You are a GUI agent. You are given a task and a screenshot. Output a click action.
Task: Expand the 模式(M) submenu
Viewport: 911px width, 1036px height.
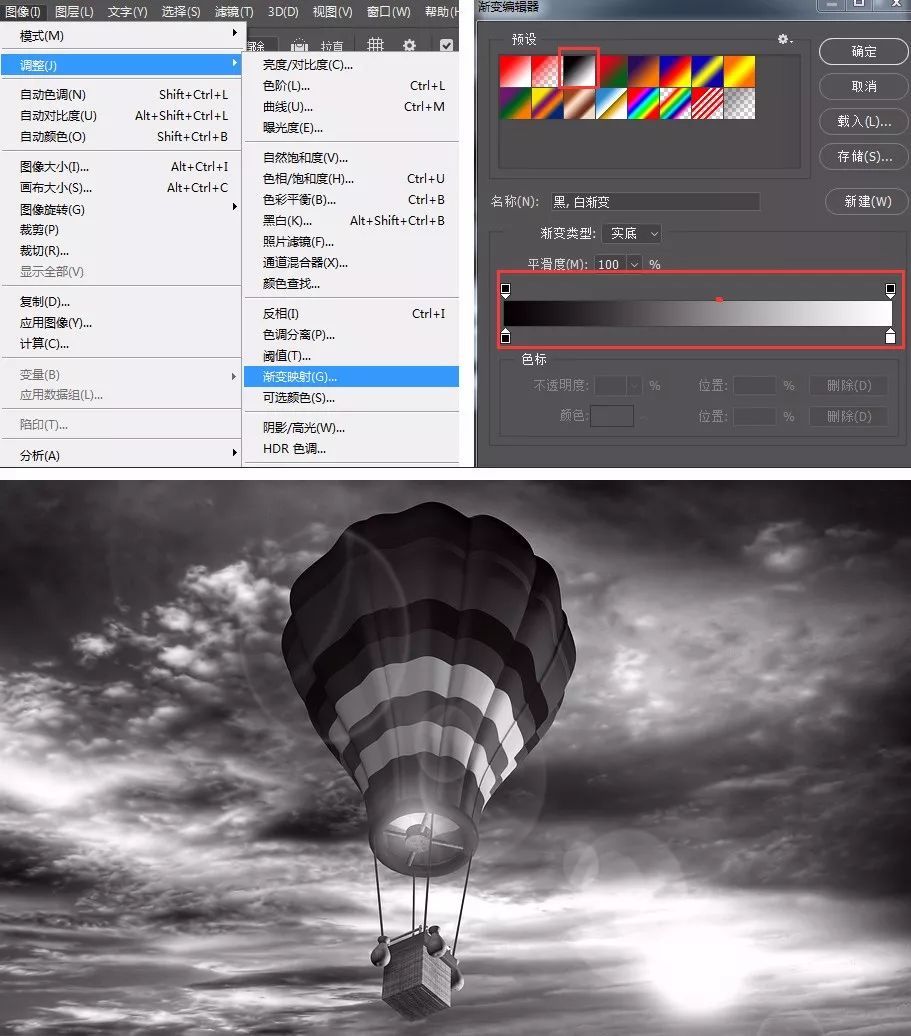pos(122,36)
